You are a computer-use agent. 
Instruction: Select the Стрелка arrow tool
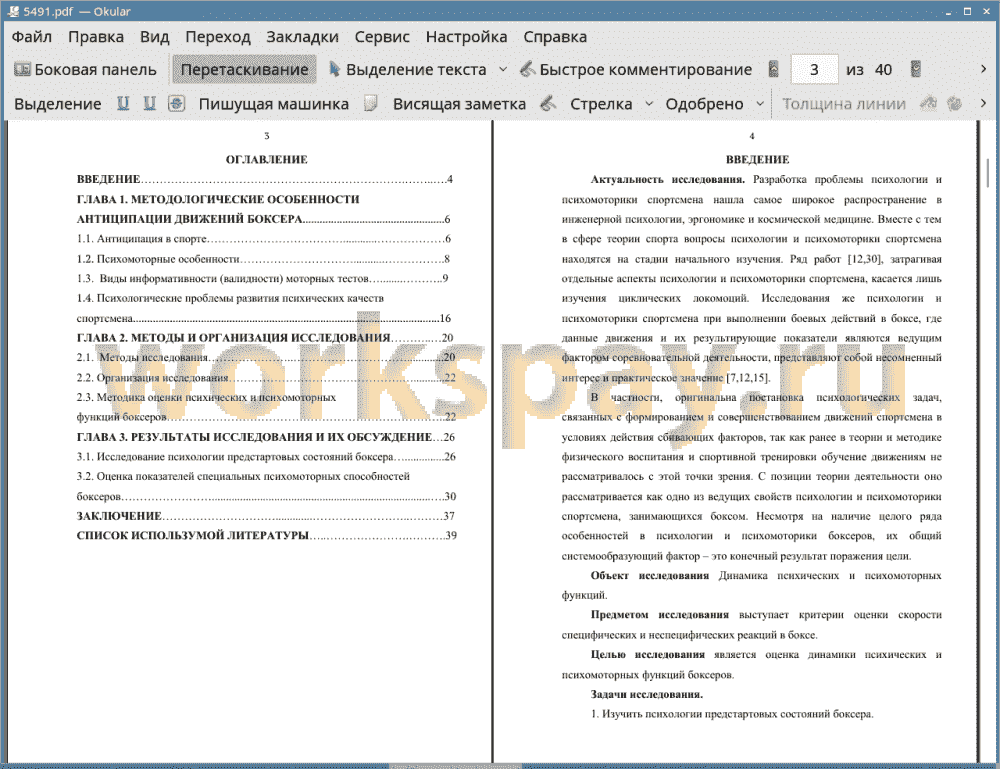[x=601, y=104]
